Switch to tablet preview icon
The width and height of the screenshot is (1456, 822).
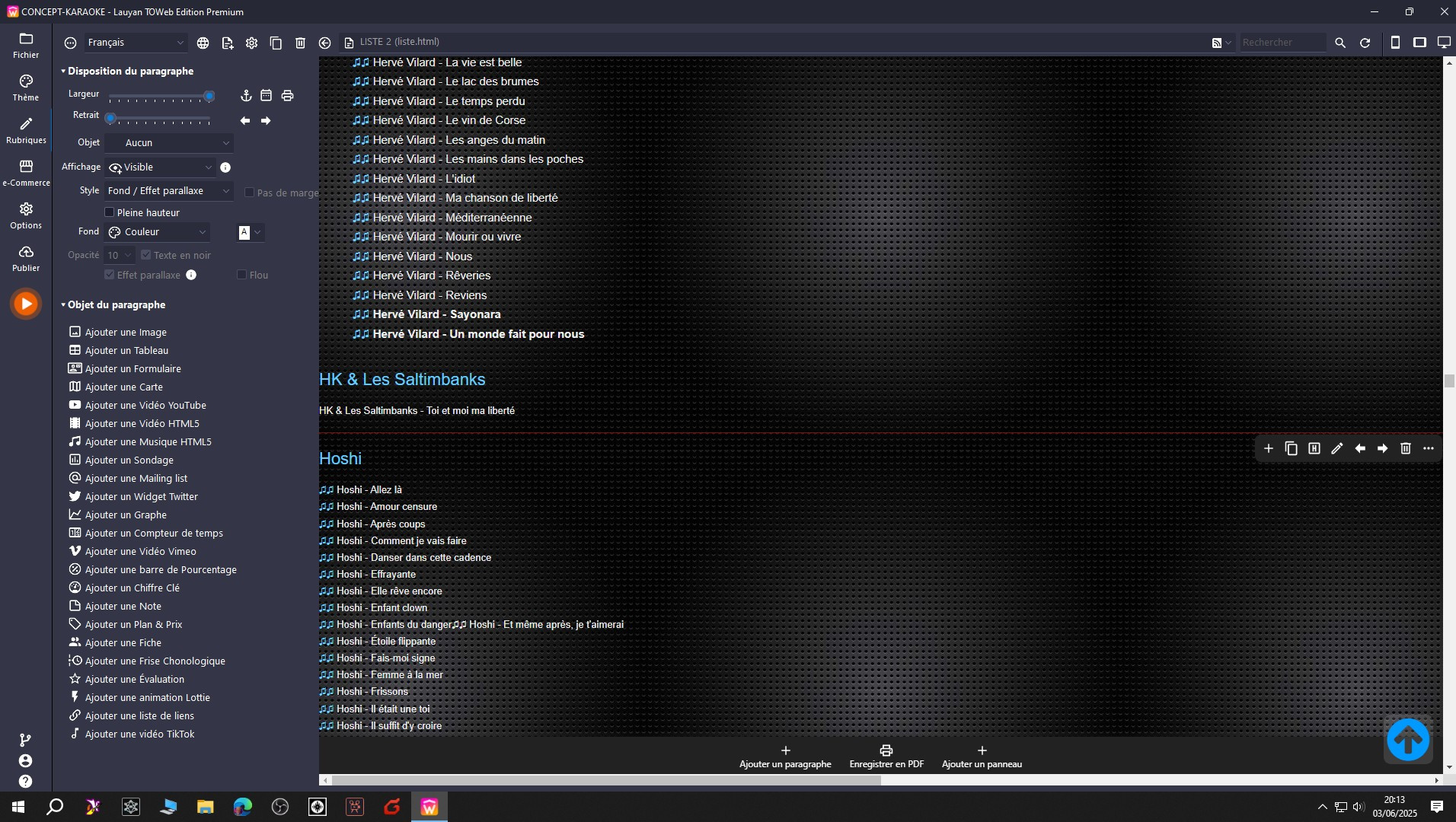[x=1419, y=43]
